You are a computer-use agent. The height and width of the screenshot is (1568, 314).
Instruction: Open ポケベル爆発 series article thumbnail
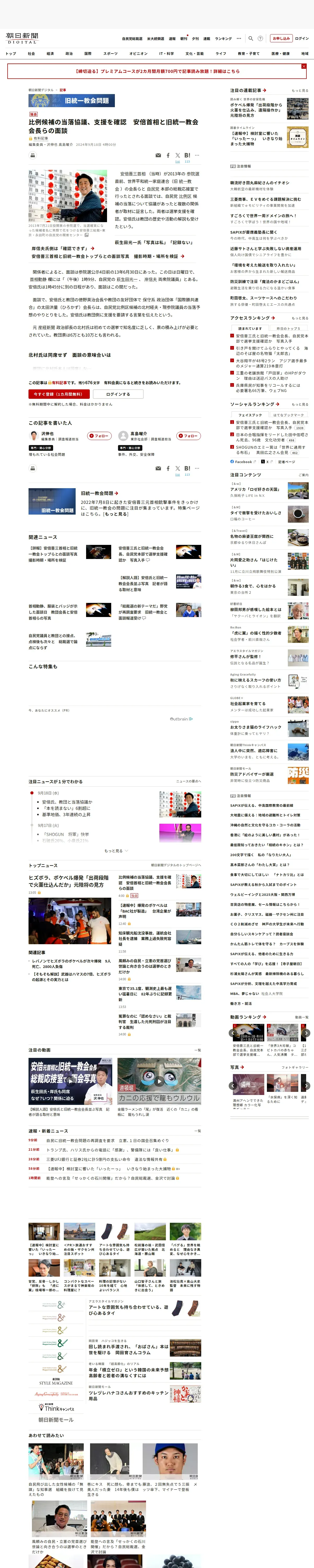click(x=298, y=108)
